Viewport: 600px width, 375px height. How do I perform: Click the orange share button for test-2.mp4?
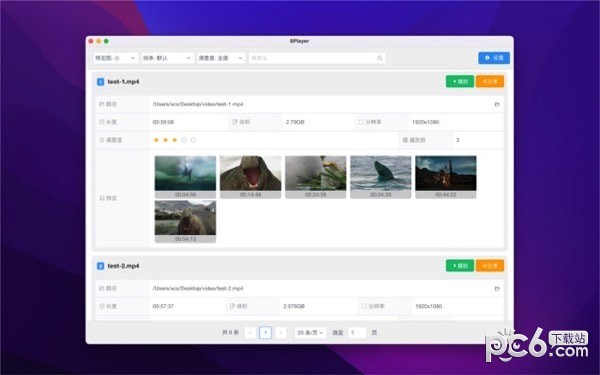[490, 266]
